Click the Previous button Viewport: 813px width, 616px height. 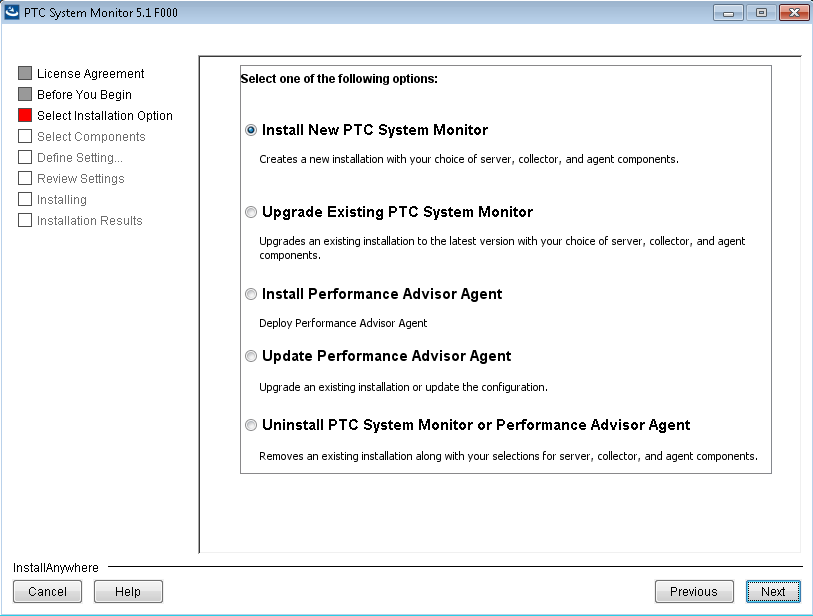point(694,591)
